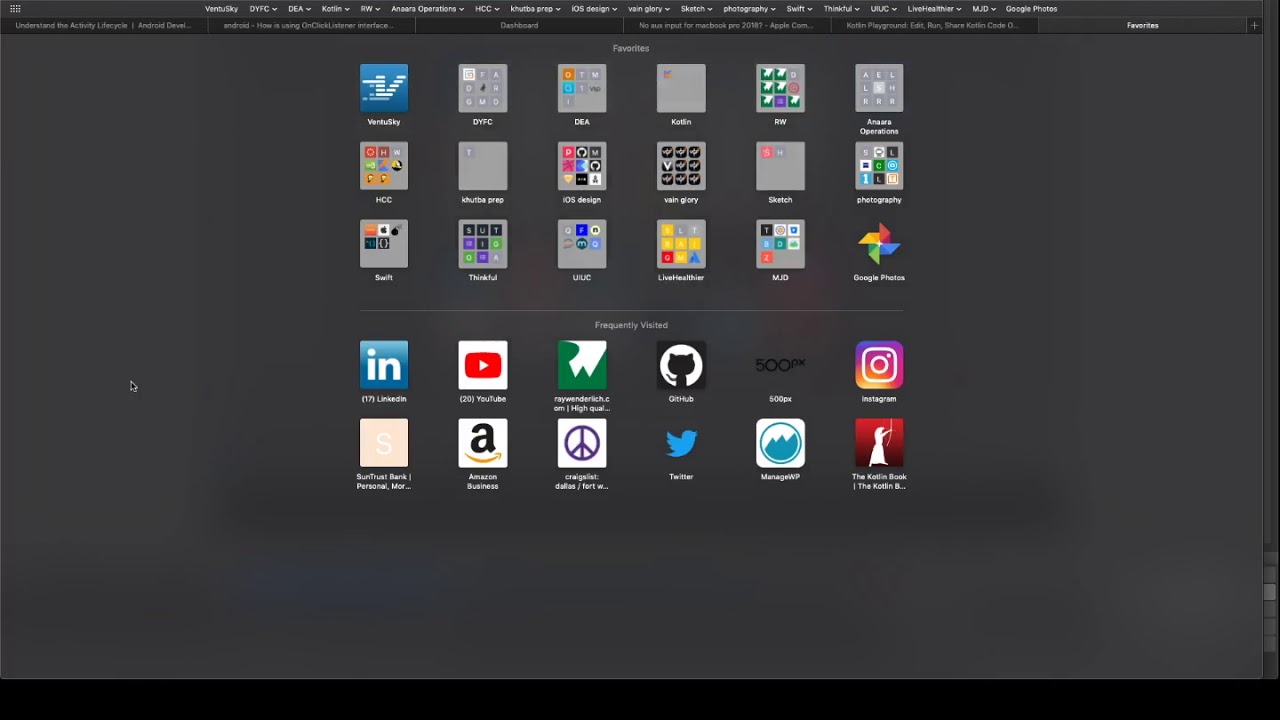Open the craigslist dallas site icon
The width and height of the screenshot is (1280, 720).
tap(582, 443)
